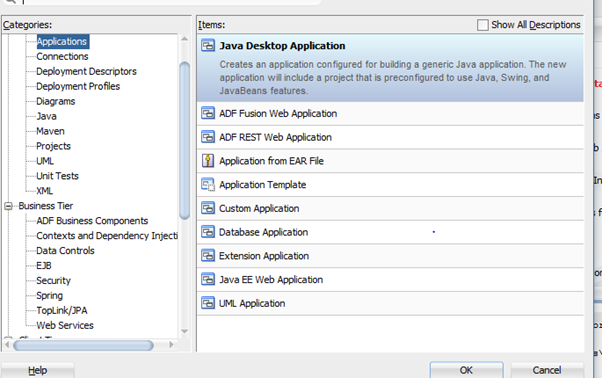Choose Database Application text
The width and height of the screenshot is (602, 378).
point(263,233)
